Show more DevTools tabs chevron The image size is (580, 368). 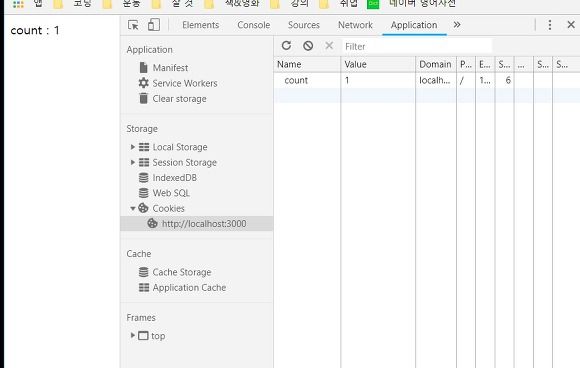pyautogui.click(x=457, y=25)
